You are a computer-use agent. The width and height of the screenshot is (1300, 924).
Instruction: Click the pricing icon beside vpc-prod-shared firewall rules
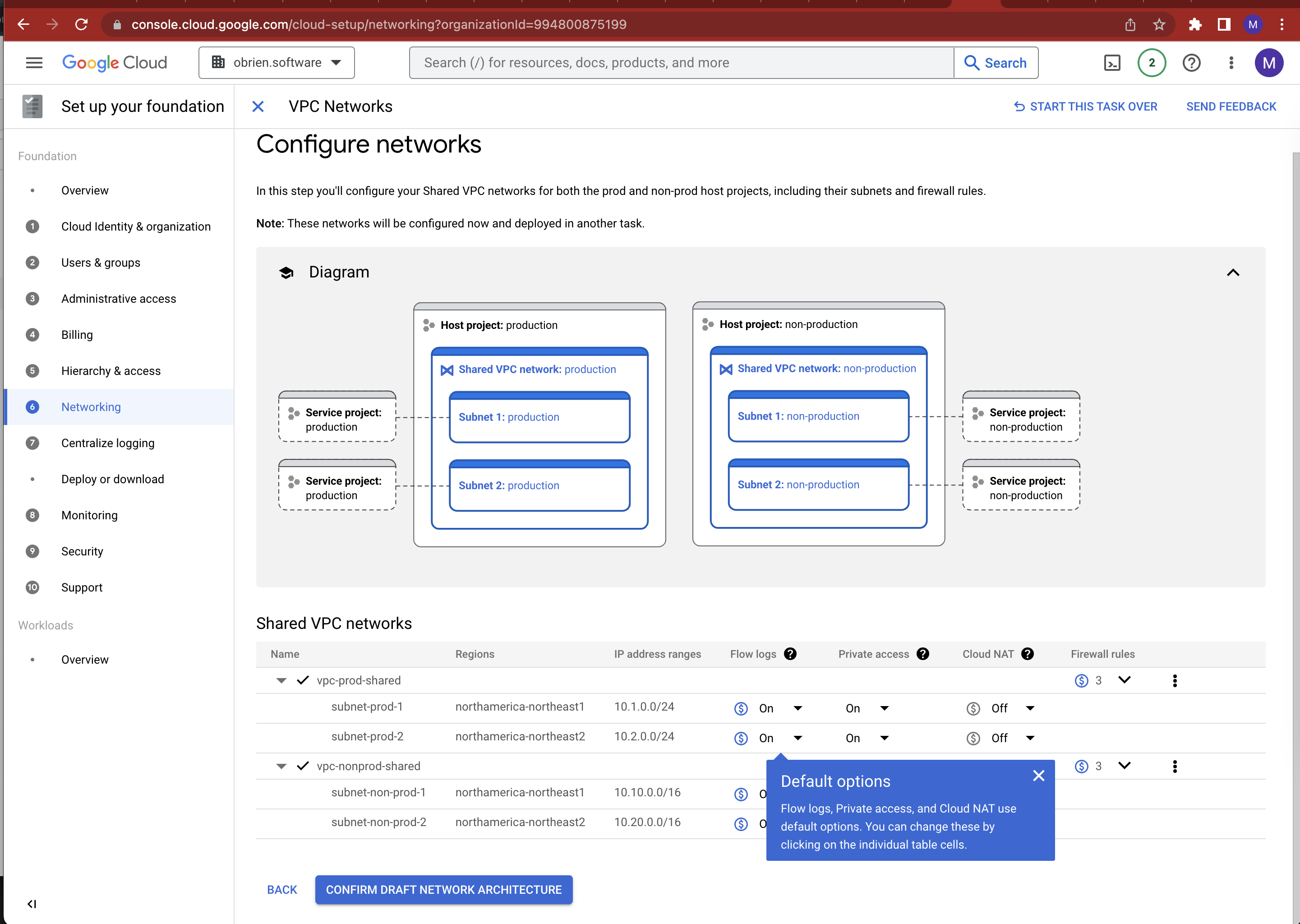coord(1082,680)
